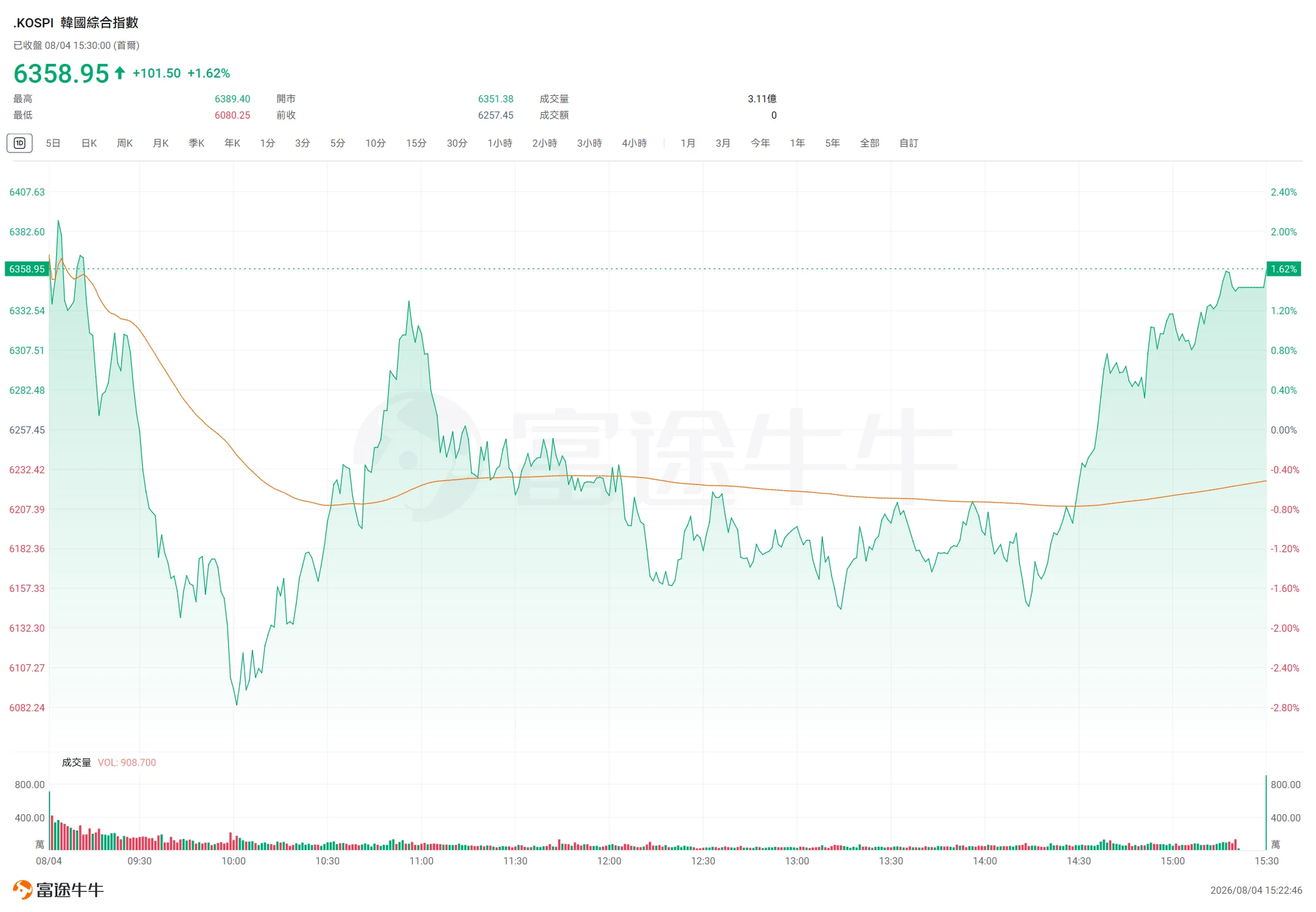Image resolution: width=1316 pixels, height=912 pixels.
Task: Click the 15:30 time axis label
Action: [x=1266, y=861]
